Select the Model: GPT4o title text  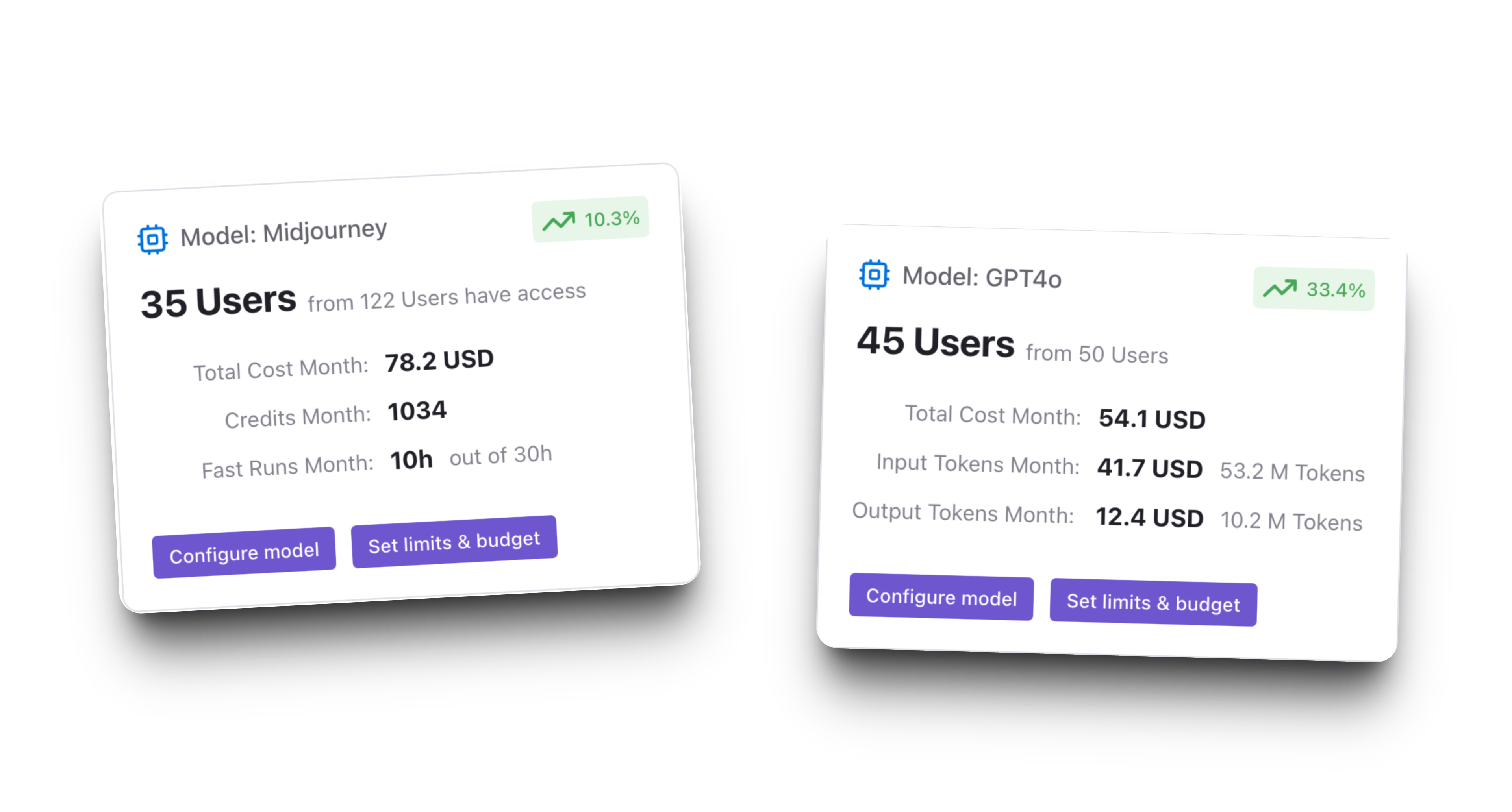(982, 277)
